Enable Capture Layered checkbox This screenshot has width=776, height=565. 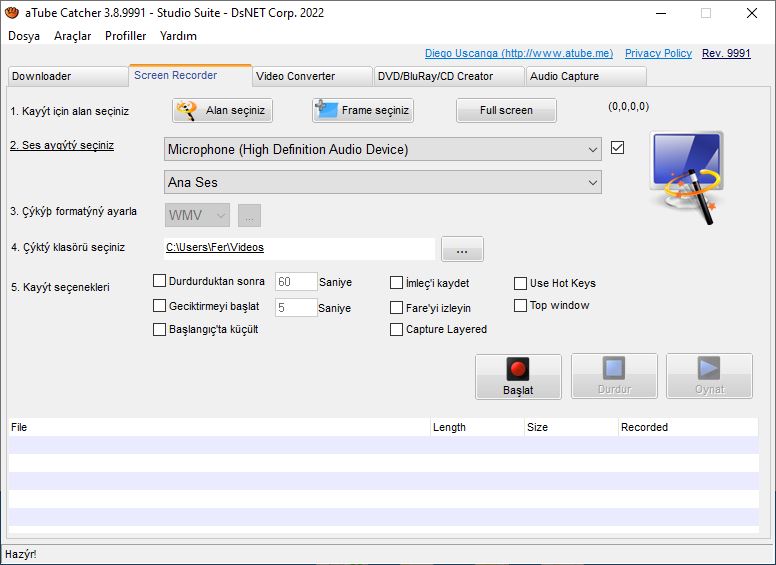point(396,330)
